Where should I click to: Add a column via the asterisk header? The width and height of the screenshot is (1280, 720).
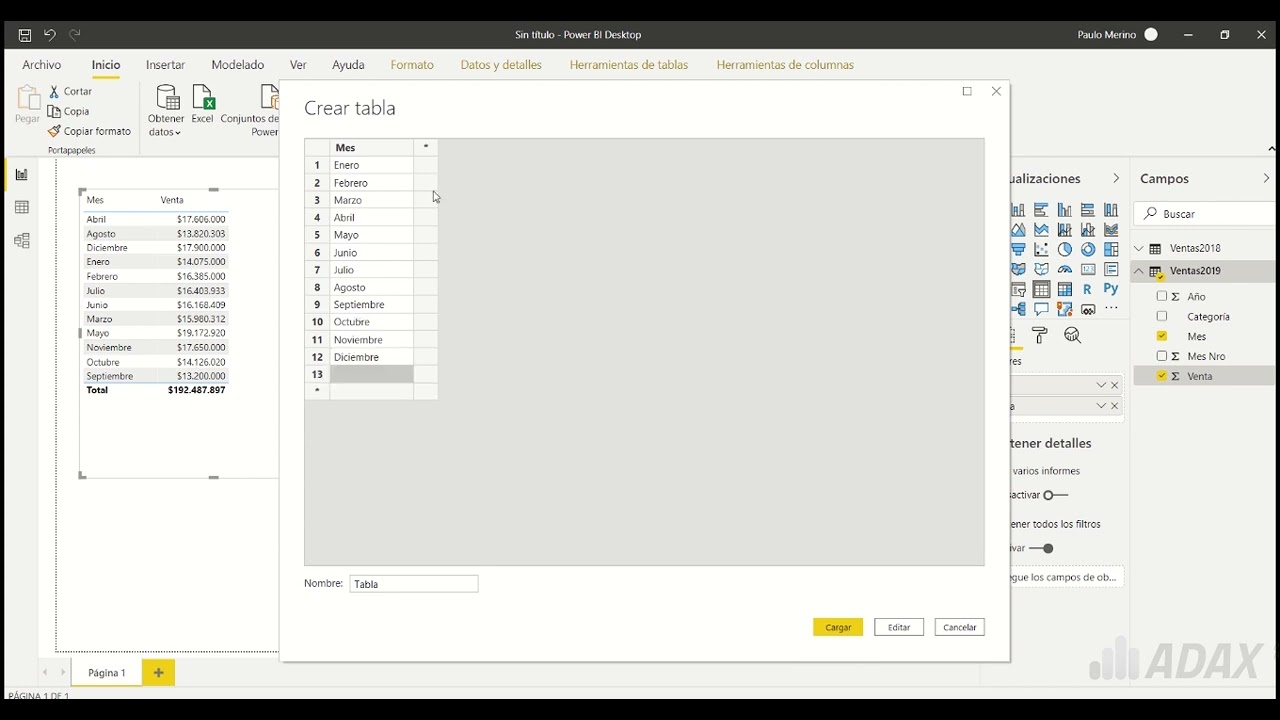pyautogui.click(x=426, y=147)
